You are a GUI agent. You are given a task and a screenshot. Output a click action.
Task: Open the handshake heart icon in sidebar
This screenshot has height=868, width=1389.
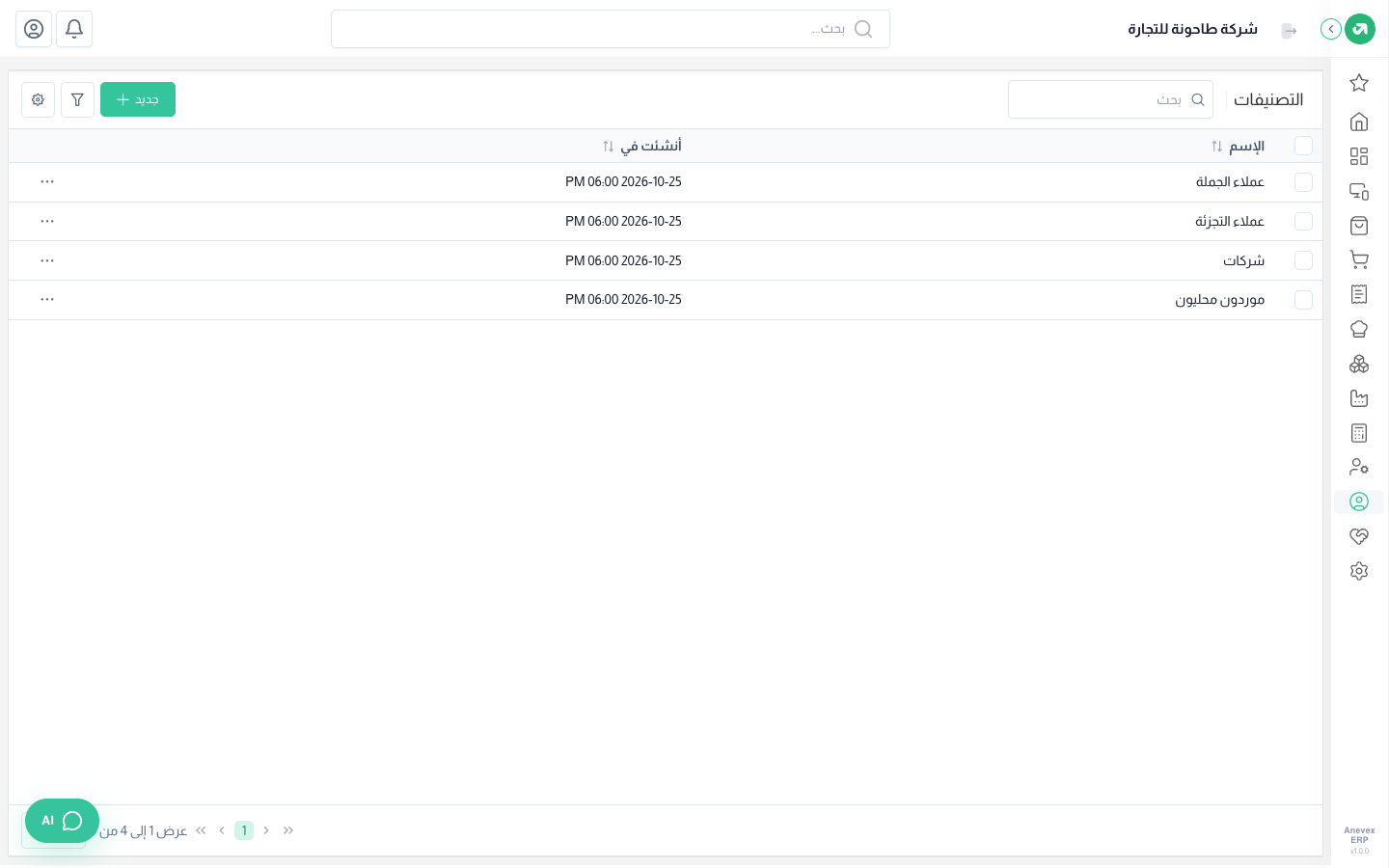[1359, 536]
